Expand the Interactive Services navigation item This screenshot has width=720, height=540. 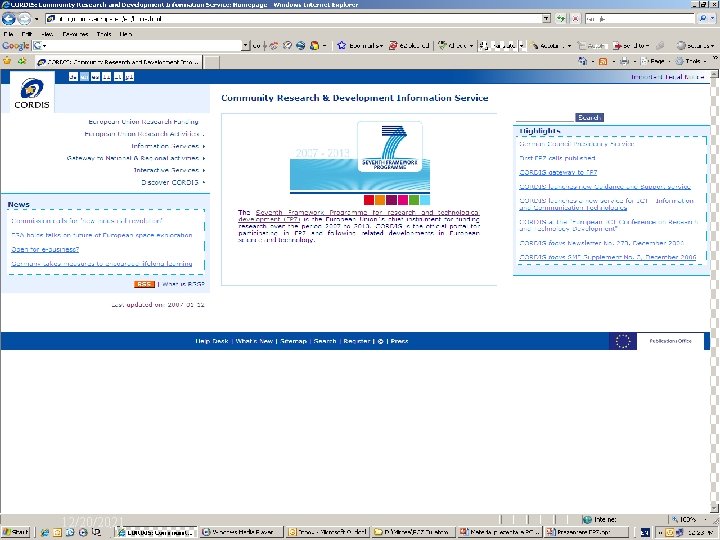pos(169,170)
